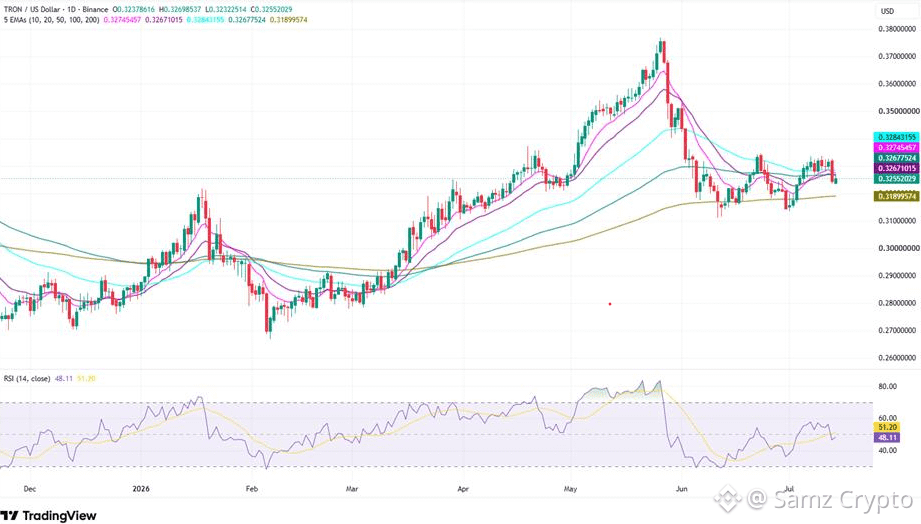The width and height of the screenshot is (921, 524).
Task: Click the 0.30000000 price axis label
Action: pyautogui.click(x=897, y=248)
